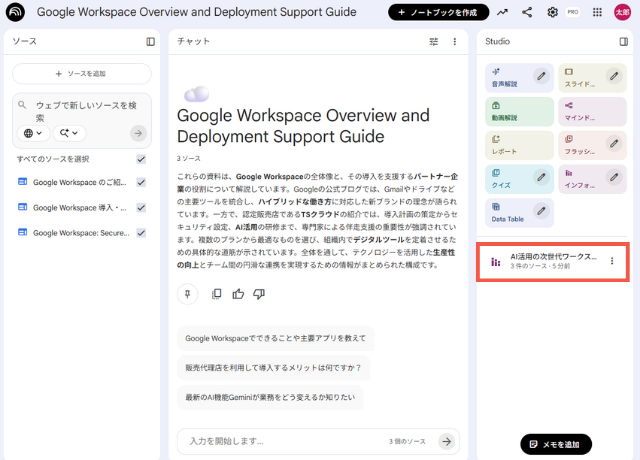This screenshot has width=640, height=460.
Task: Open chat configuration sliders icon
Action: tap(434, 42)
